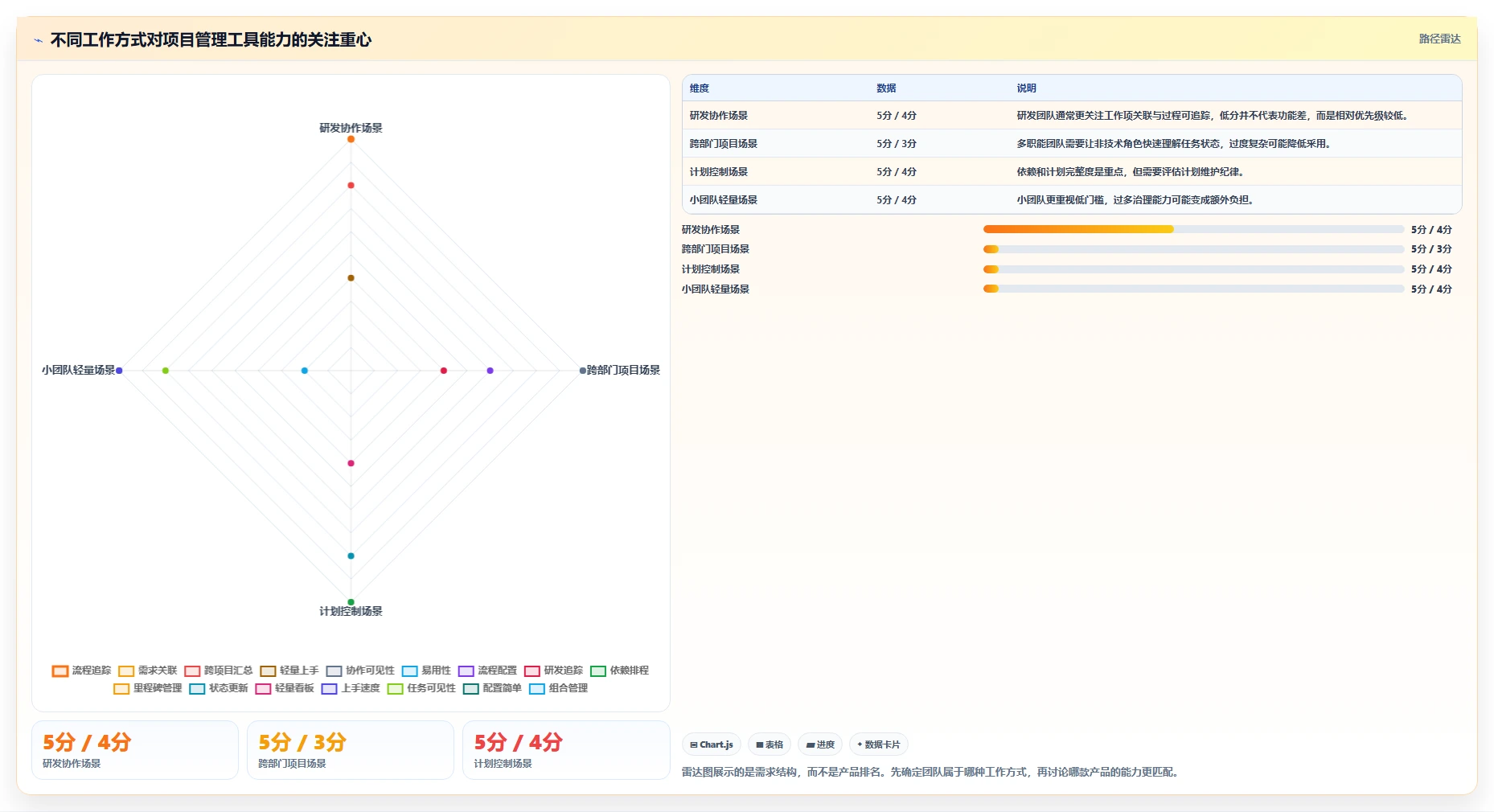Click the lime green point on left axis
The height and width of the screenshot is (812, 1494).
pos(166,371)
